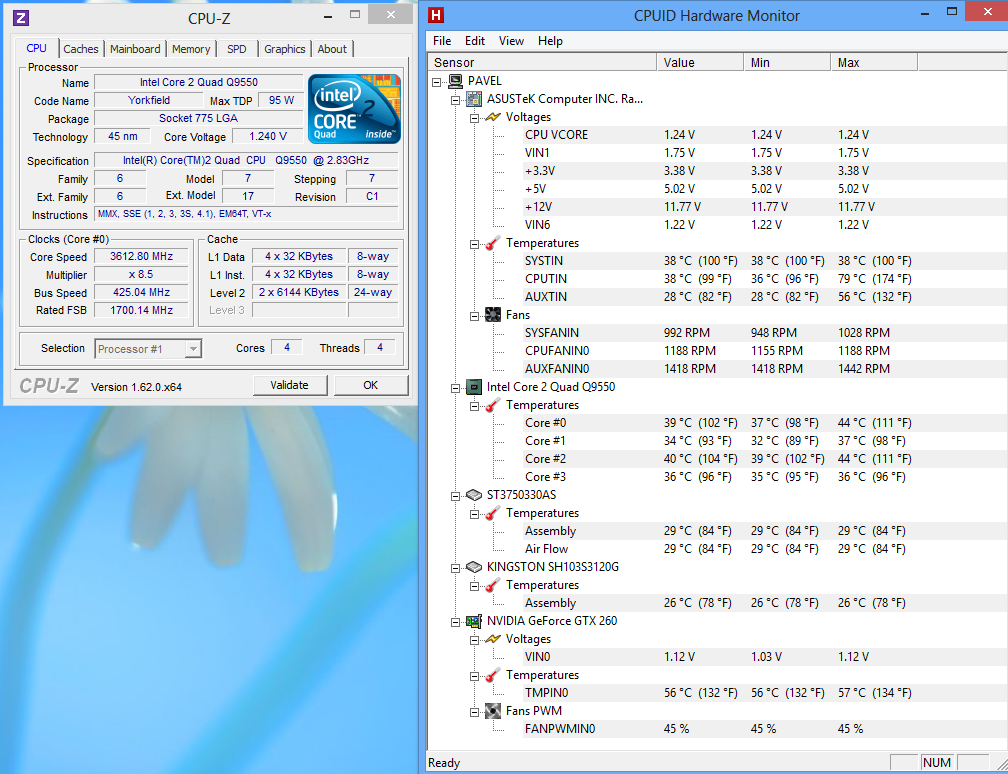Collapse the mainboard Voltages group

pos(474,118)
